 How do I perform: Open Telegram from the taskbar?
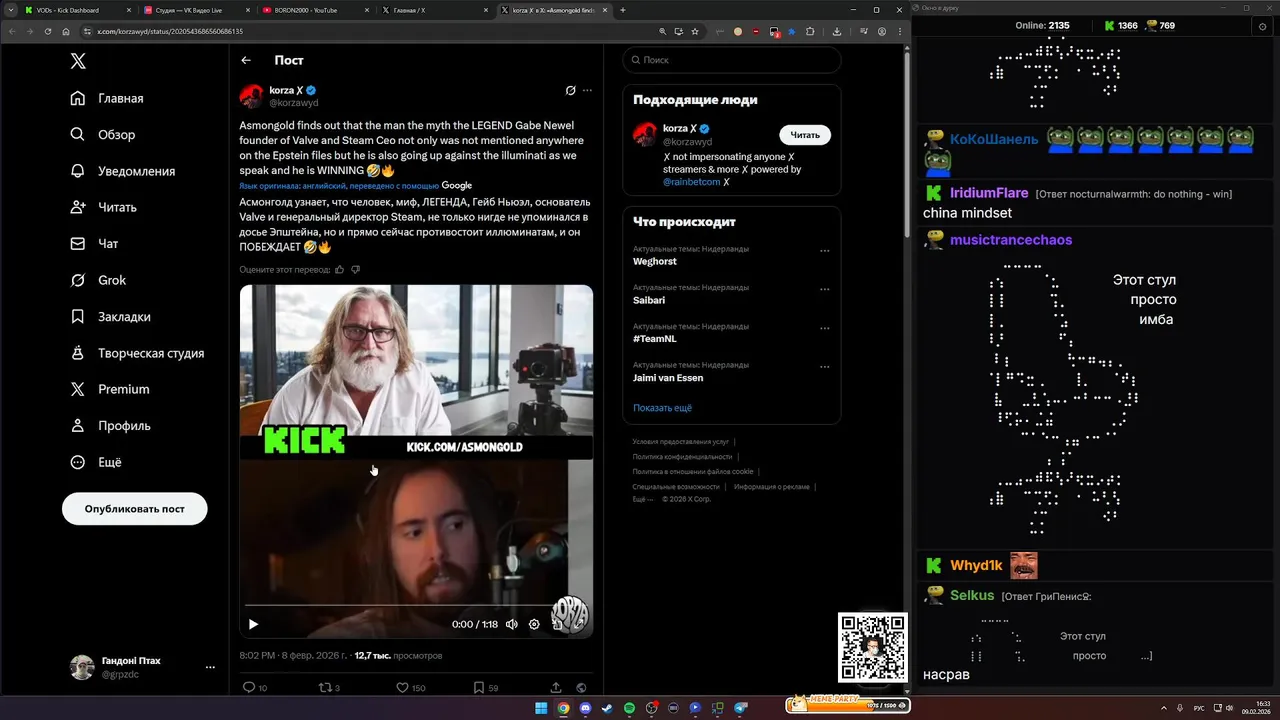pos(741,708)
